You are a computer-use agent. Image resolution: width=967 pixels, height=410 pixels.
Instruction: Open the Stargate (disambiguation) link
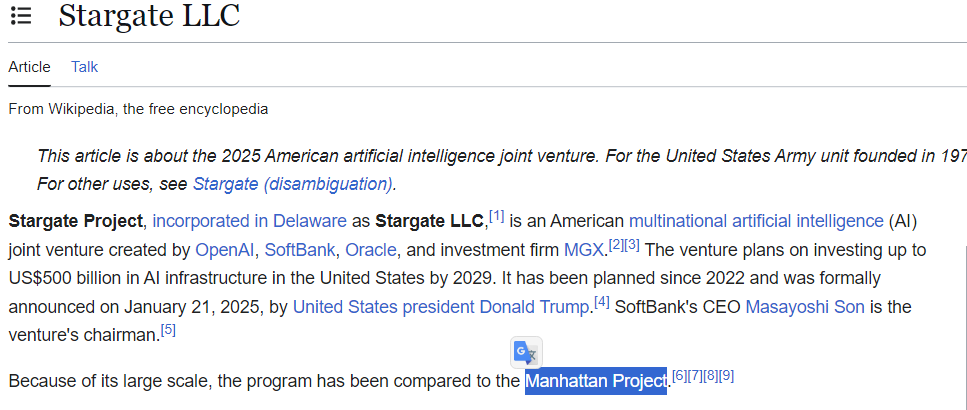pos(292,184)
